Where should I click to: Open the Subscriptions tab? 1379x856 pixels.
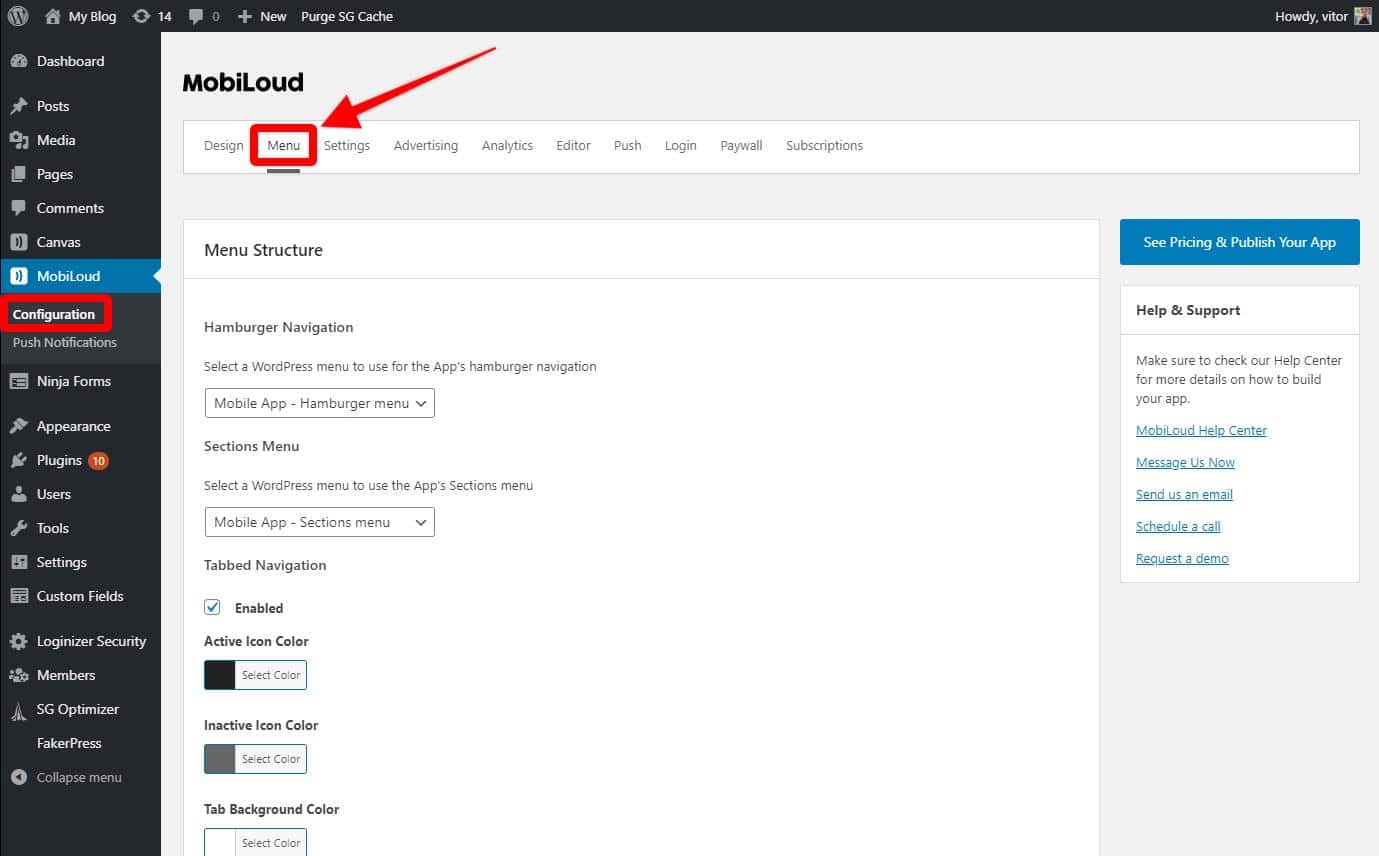coord(824,145)
